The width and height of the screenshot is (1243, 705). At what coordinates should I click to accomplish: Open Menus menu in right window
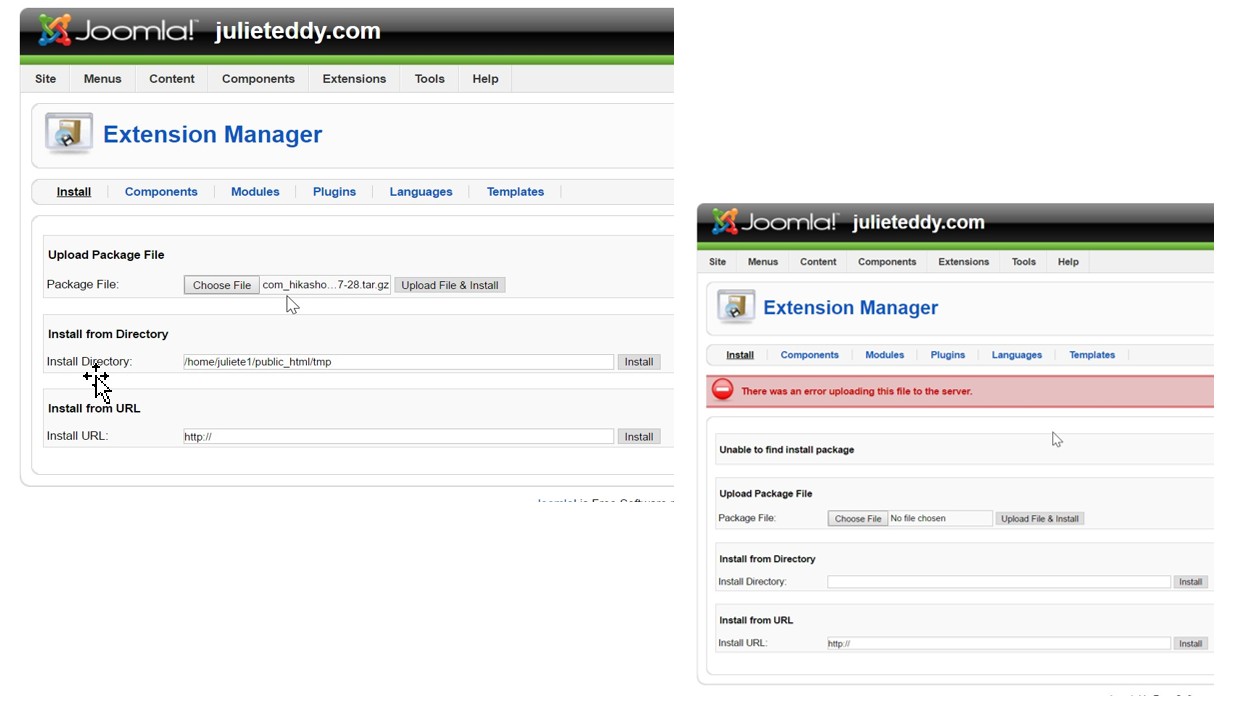click(763, 262)
